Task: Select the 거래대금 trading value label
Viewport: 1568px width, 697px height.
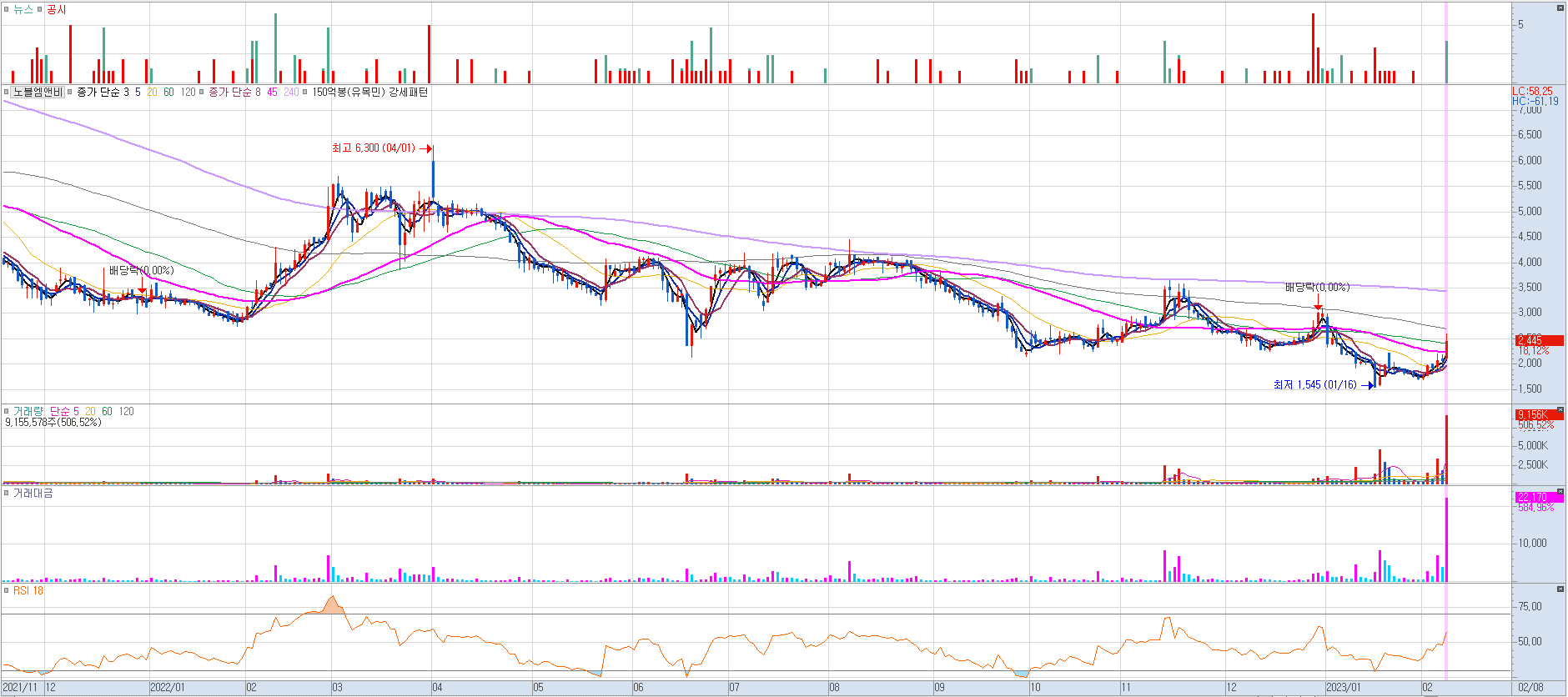Action: point(33,494)
